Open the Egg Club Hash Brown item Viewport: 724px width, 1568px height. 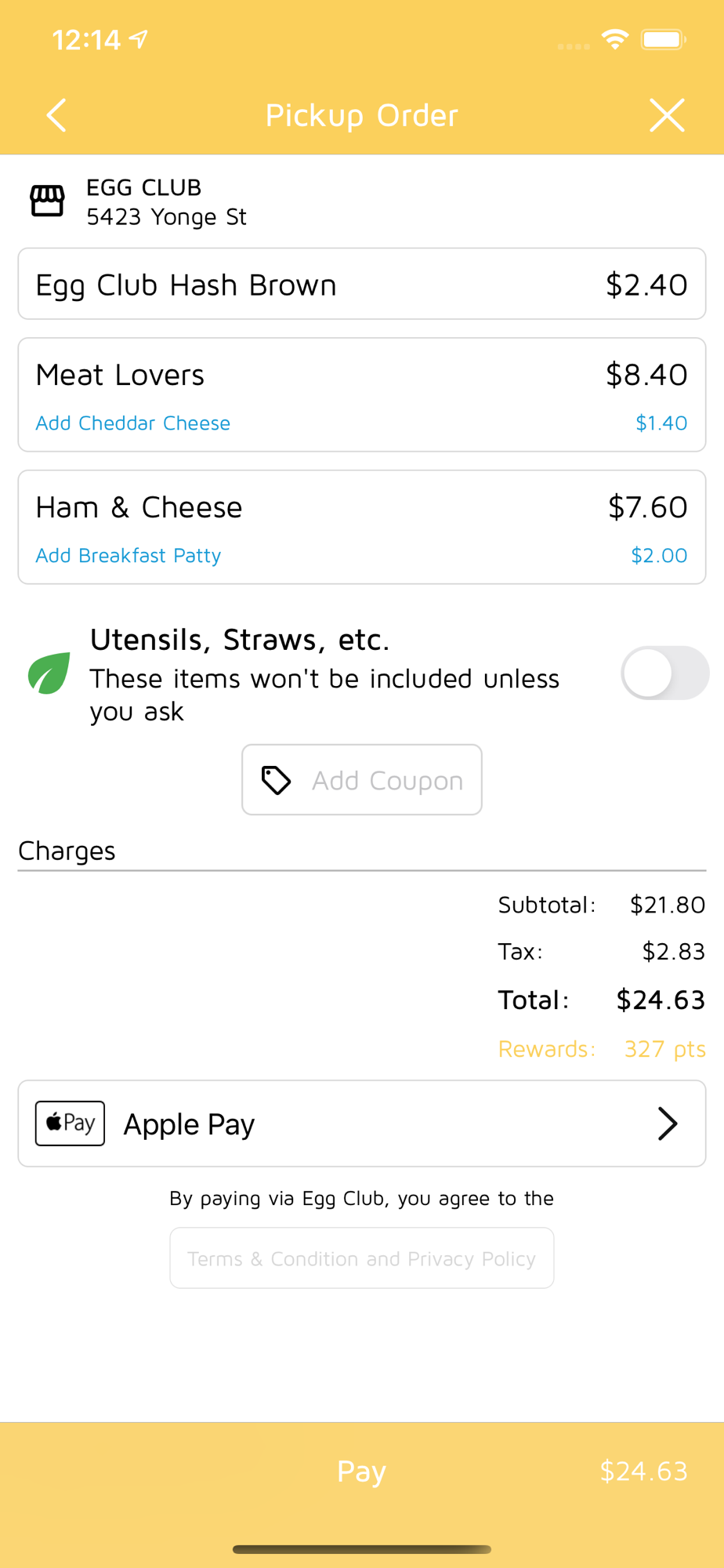click(362, 284)
